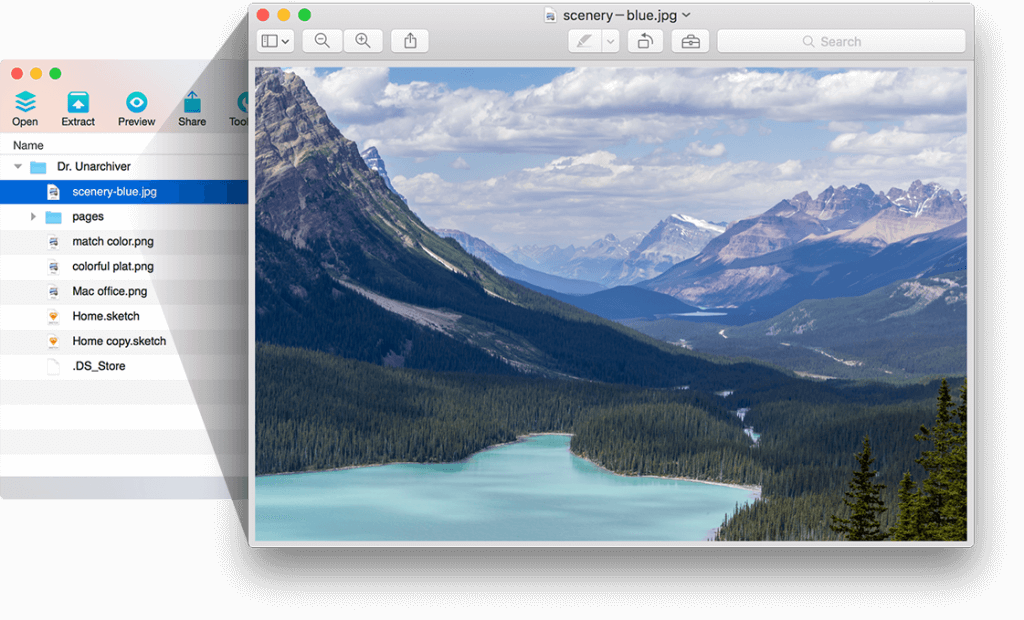The image size is (1024, 620).
Task: Click the match color.png file icon
Action: coord(54,242)
